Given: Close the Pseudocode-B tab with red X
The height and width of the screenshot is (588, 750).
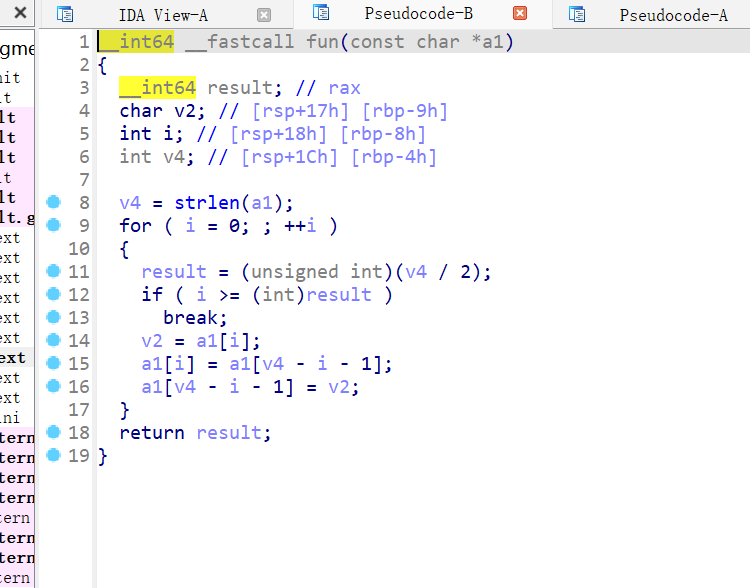Looking at the screenshot, I should (520, 13).
